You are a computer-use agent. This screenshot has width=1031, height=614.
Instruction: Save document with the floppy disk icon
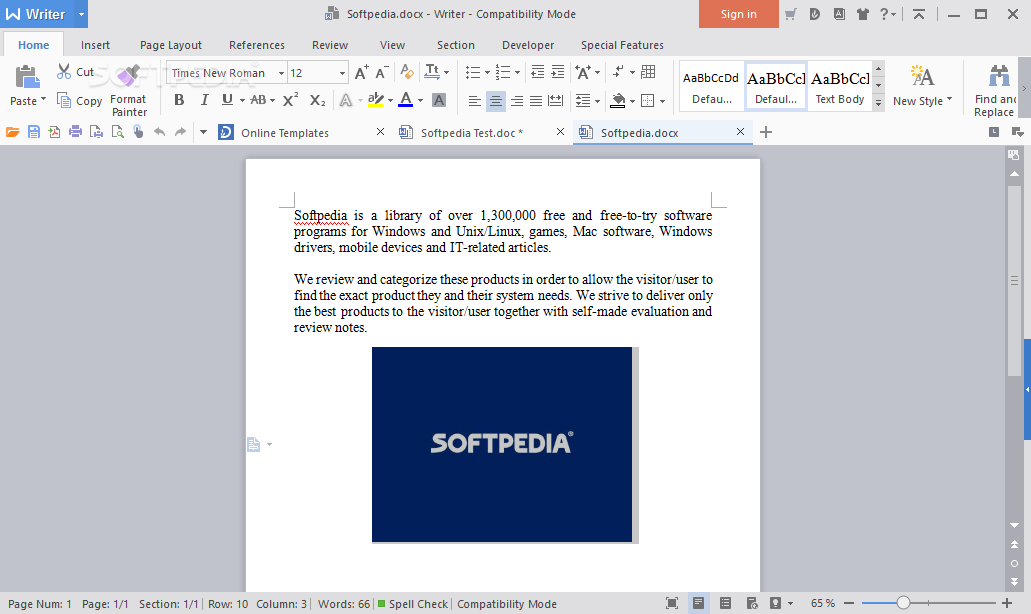(34, 132)
